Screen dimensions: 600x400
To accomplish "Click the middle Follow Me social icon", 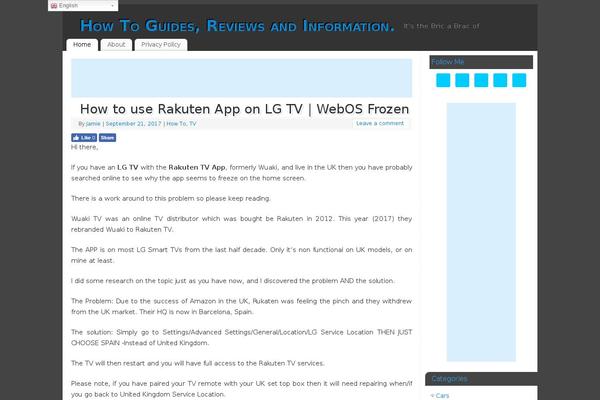I will click(x=481, y=80).
